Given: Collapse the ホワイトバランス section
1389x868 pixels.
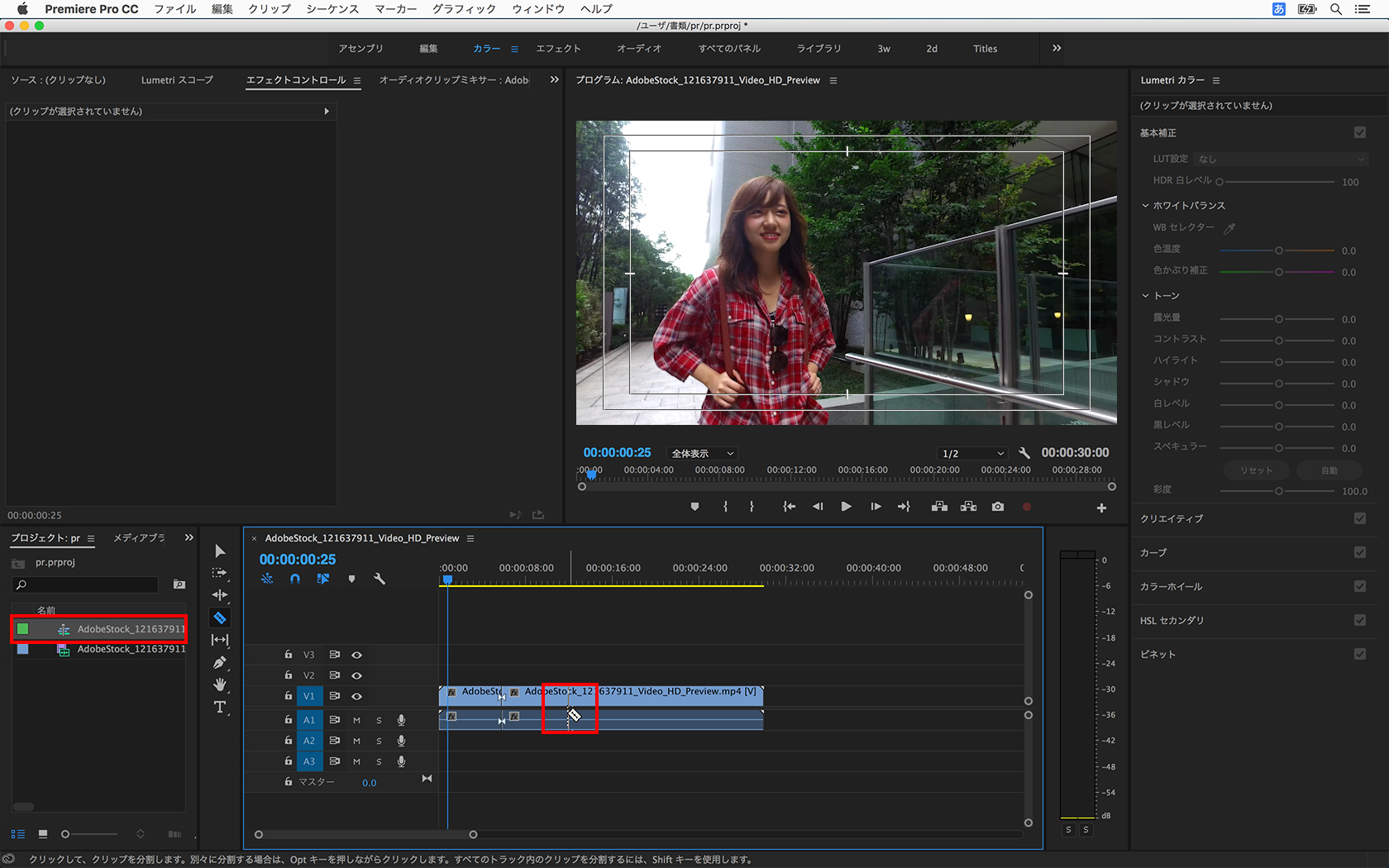Looking at the screenshot, I should [x=1145, y=205].
